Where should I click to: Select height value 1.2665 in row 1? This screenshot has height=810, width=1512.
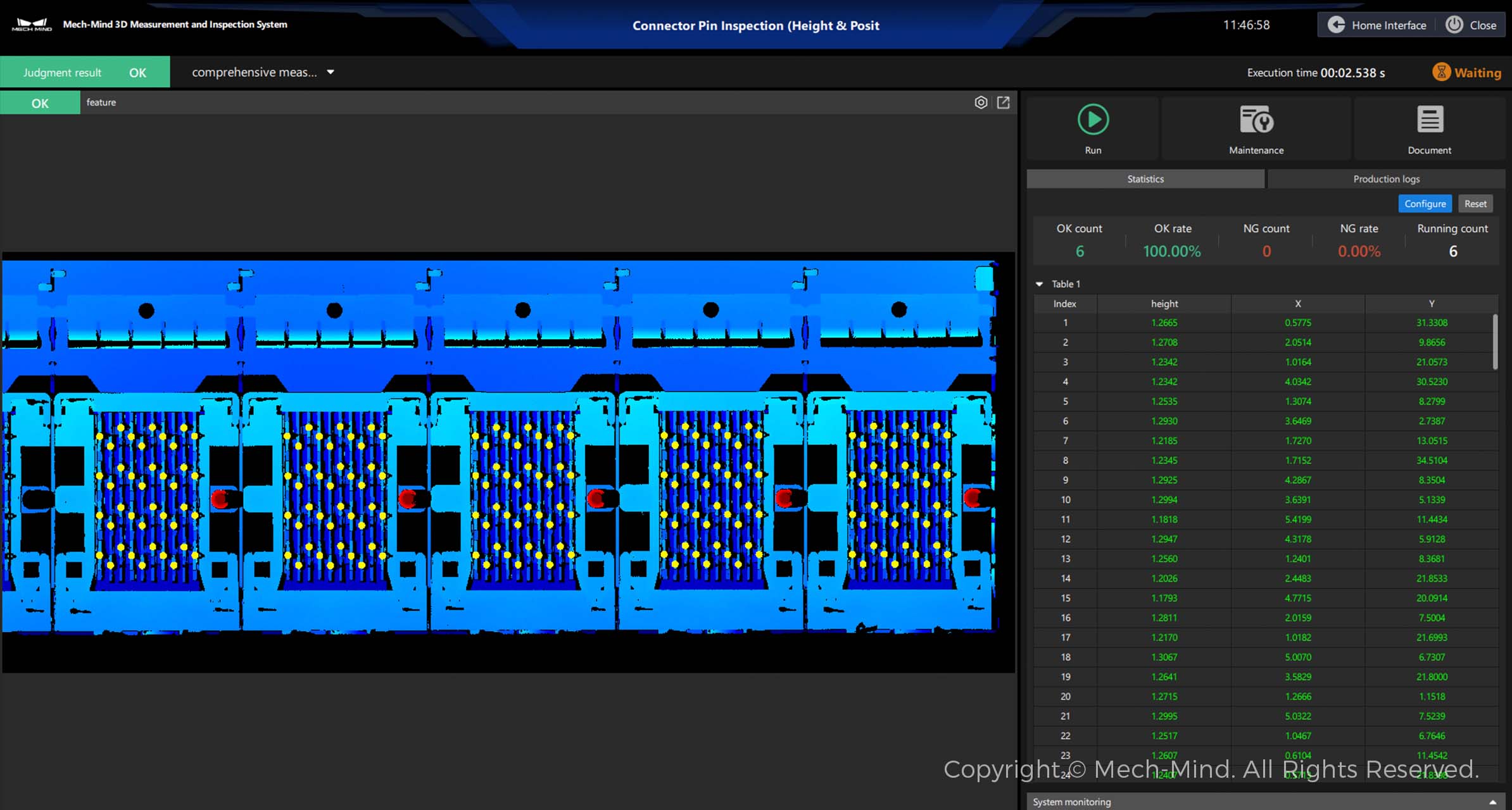click(1164, 323)
